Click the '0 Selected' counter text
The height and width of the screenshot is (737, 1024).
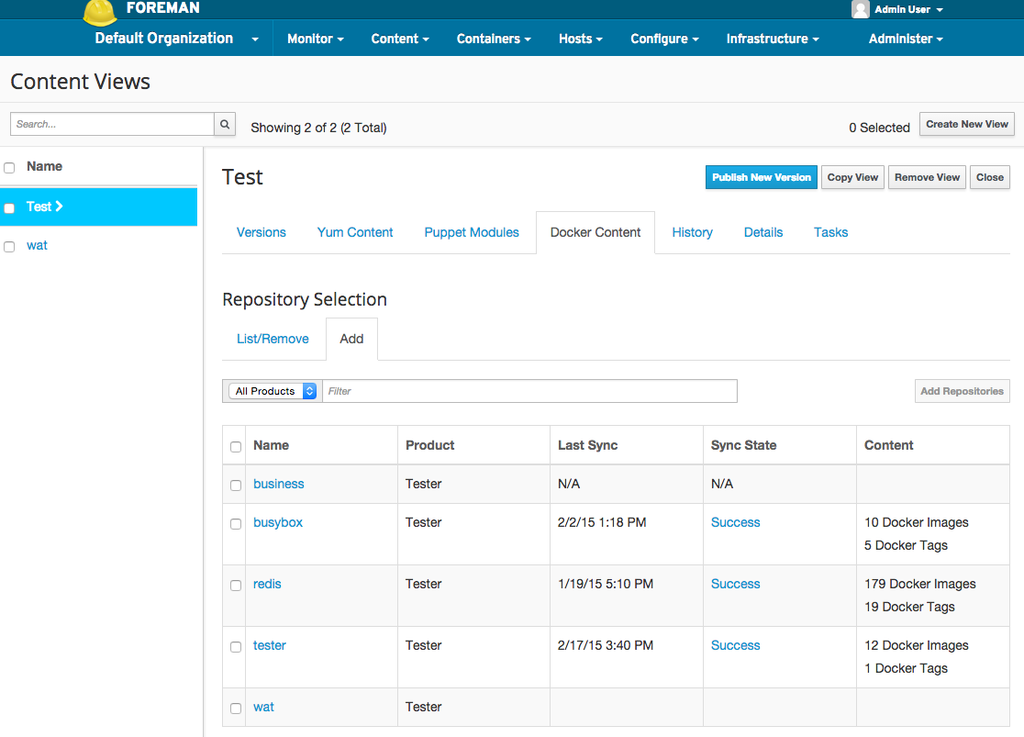click(x=879, y=127)
